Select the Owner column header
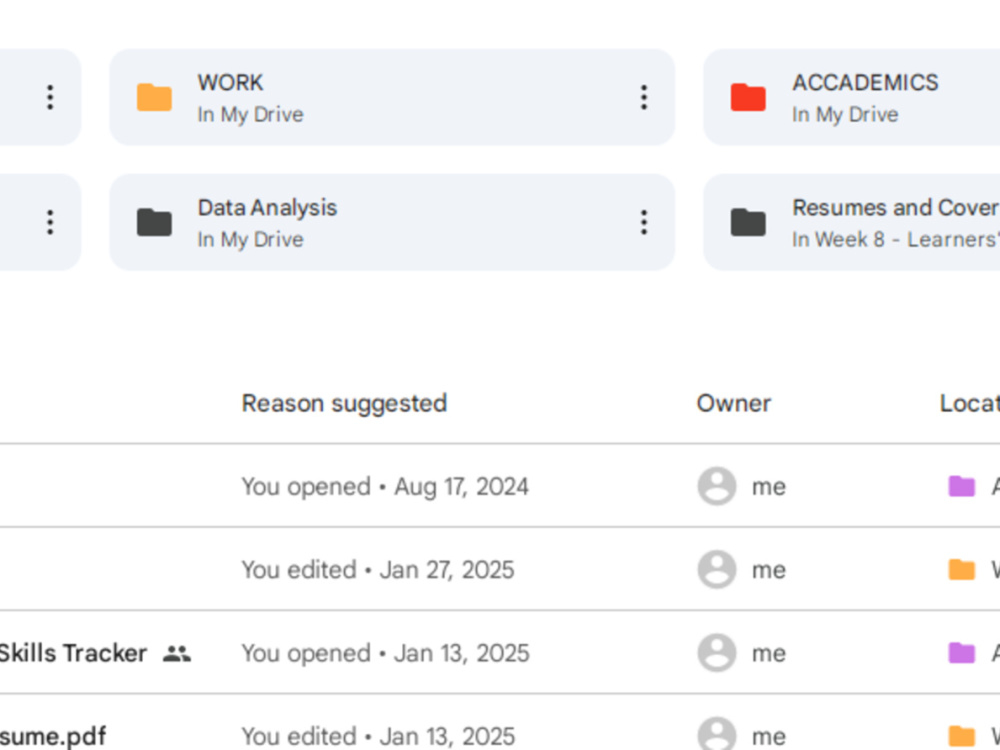Viewport: 1000px width, 750px height. 733,404
